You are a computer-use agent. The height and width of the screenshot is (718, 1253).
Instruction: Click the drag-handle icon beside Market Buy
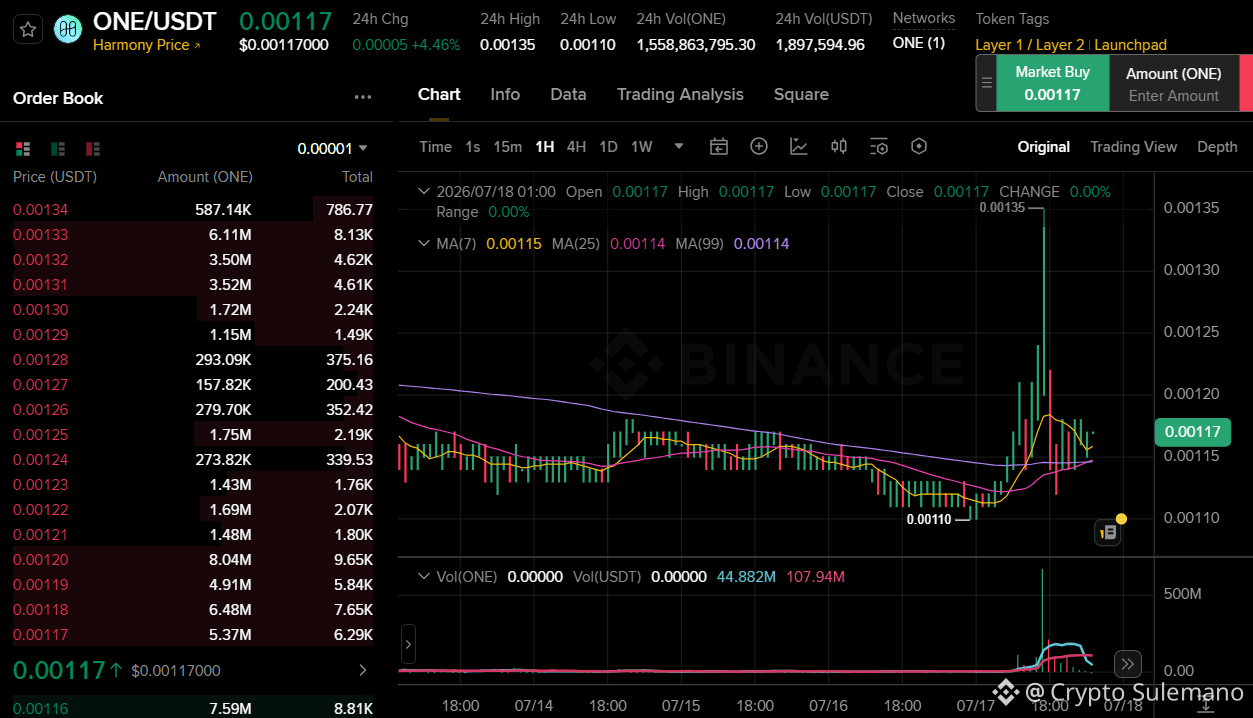pos(986,83)
